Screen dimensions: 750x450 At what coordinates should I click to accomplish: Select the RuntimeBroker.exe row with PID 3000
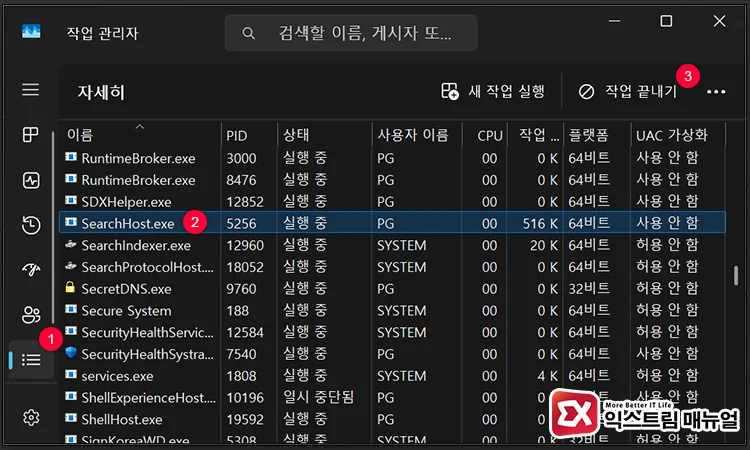(392, 158)
